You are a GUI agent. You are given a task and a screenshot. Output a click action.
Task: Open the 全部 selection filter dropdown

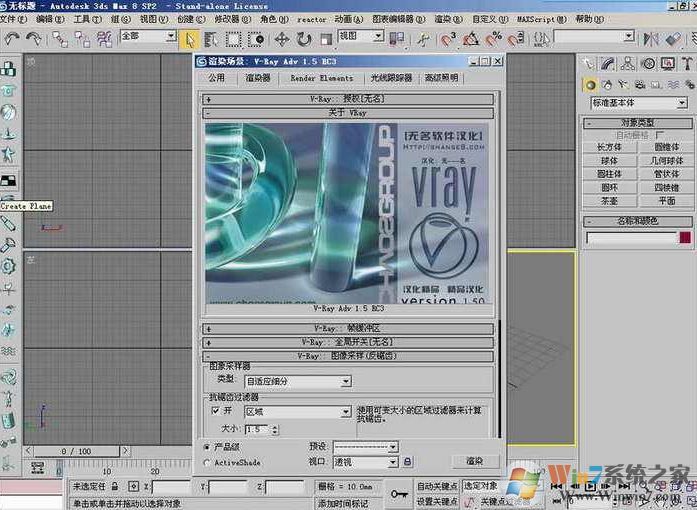148,36
